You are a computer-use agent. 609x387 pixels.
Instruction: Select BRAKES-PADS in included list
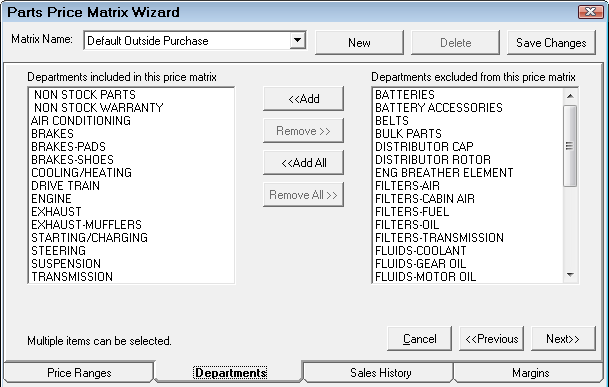coord(131,147)
